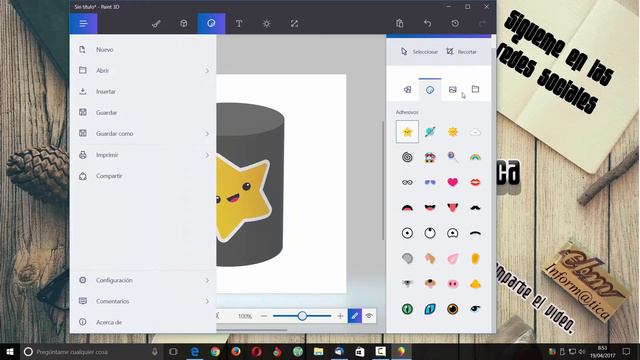Pick the spiral sticker
Screen dimensions: 640x360
click(407, 157)
